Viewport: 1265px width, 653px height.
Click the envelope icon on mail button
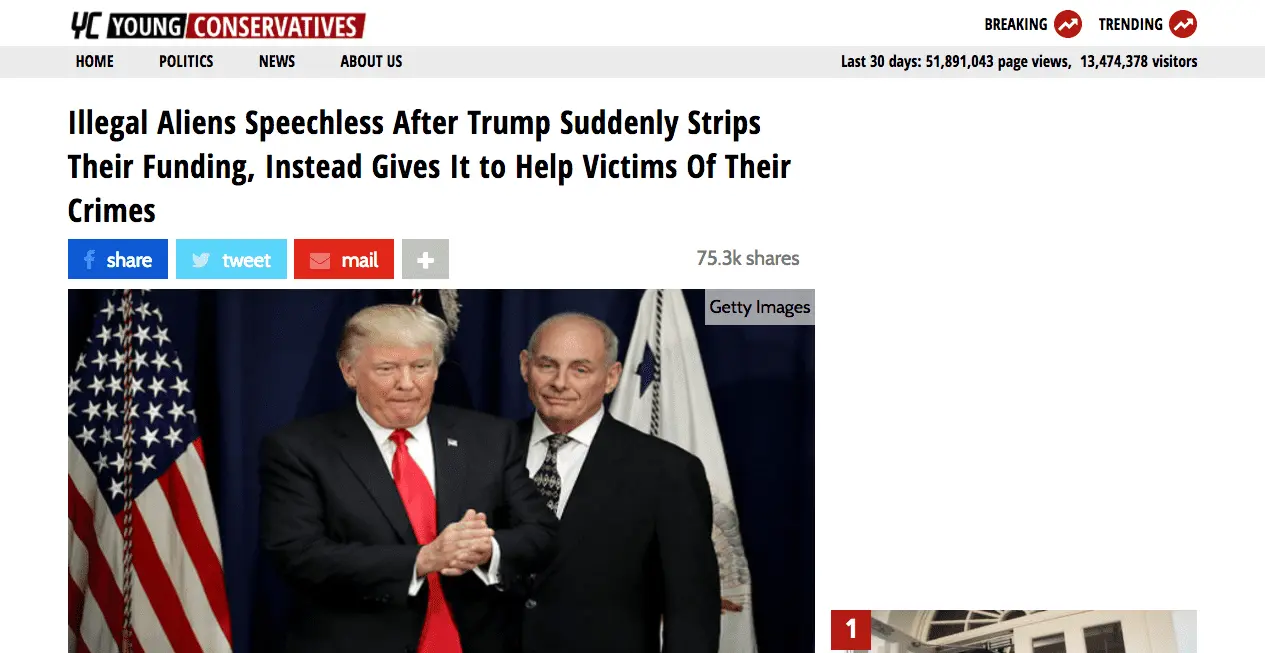(320, 261)
